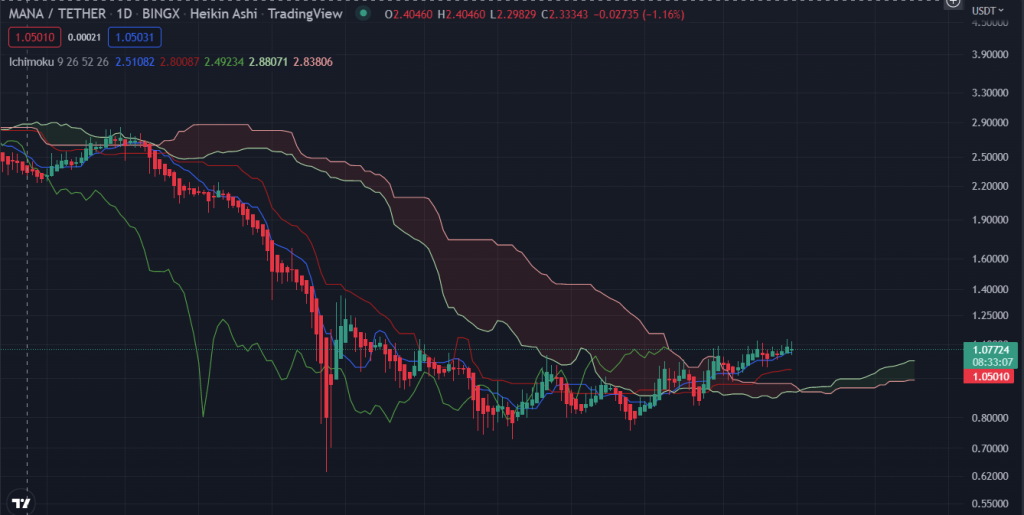Click the green market status dot
This screenshot has height=515, width=1024.
[364, 13]
